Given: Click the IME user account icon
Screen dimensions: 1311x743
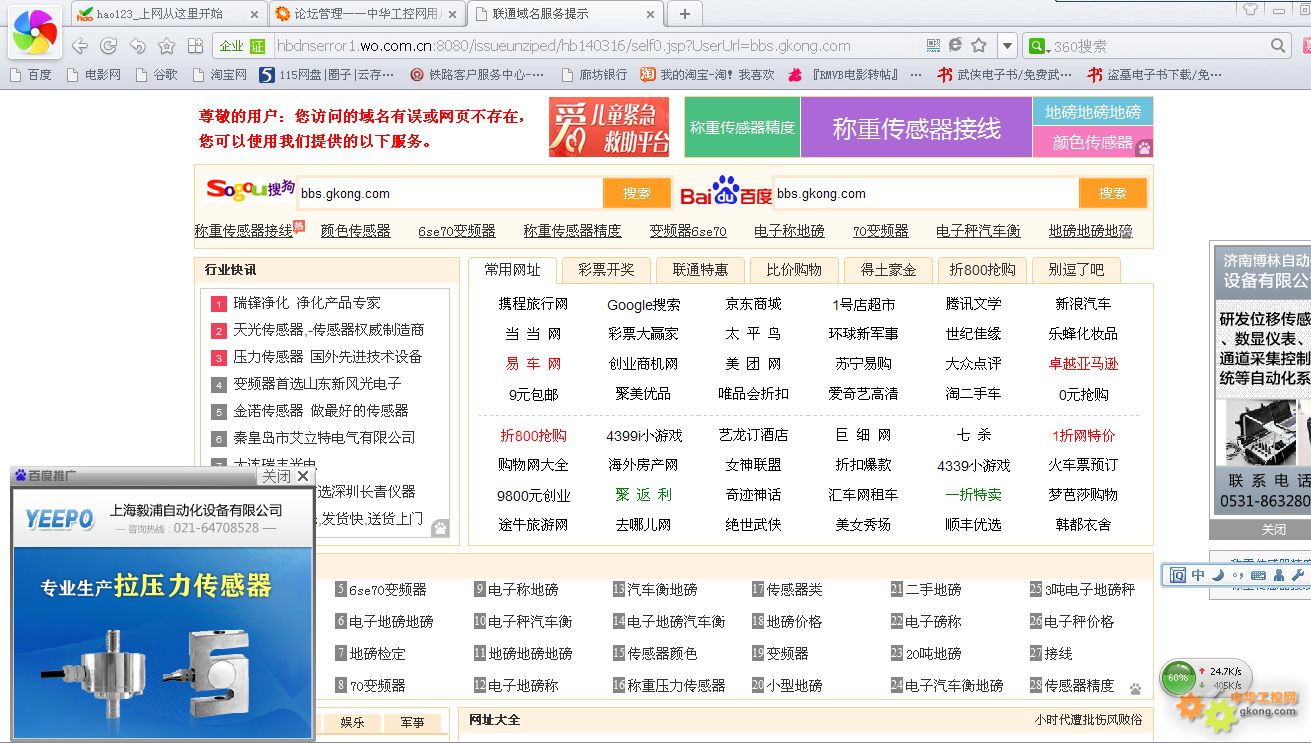Looking at the screenshot, I should click(x=1279, y=575).
